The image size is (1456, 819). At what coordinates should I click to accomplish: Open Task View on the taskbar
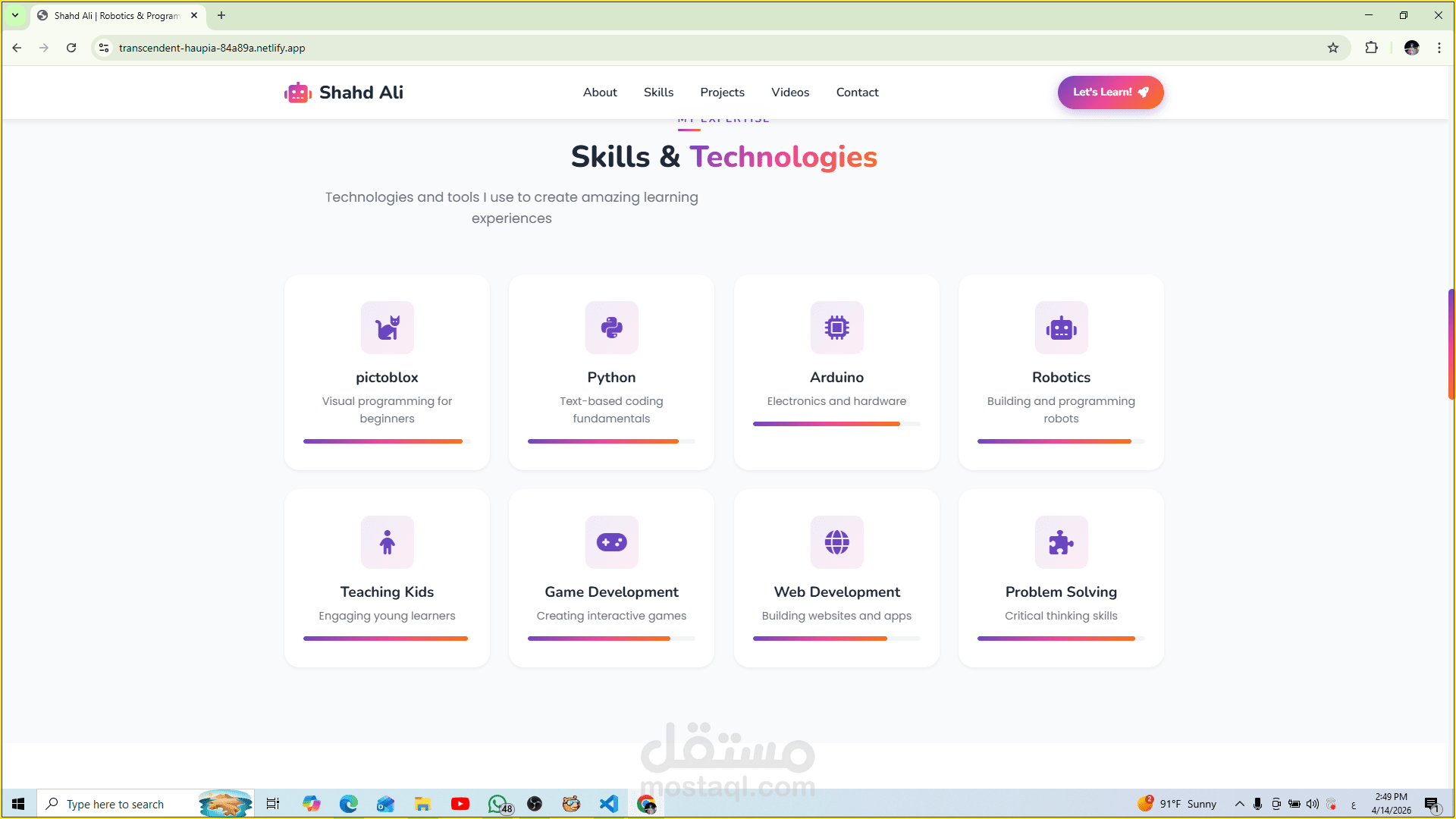(273, 804)
